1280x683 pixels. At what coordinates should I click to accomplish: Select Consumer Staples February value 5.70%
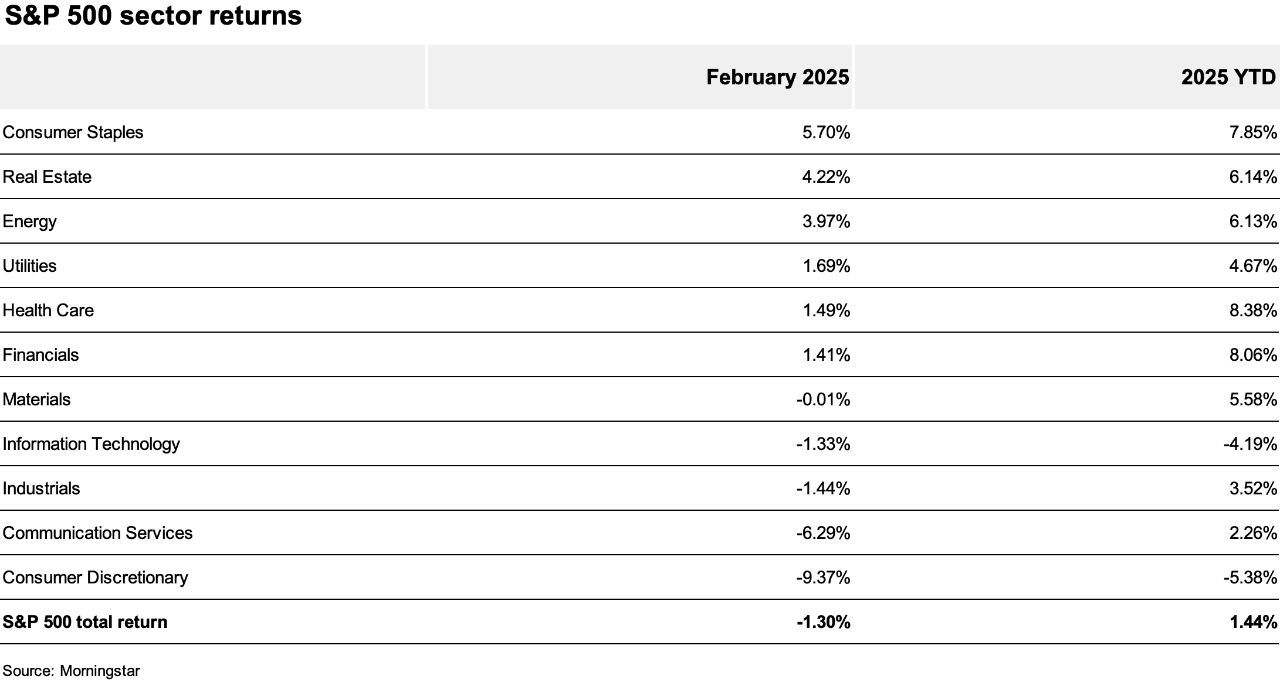point(826,132)
